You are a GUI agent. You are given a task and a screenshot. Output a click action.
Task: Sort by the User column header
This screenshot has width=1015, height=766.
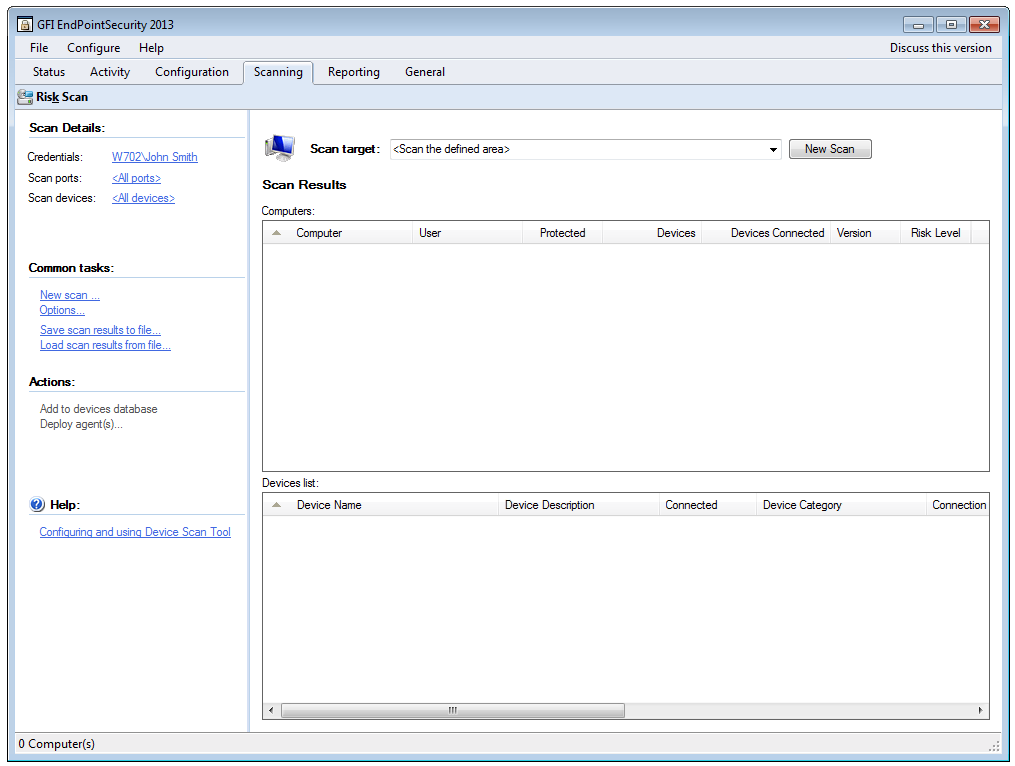467,232
